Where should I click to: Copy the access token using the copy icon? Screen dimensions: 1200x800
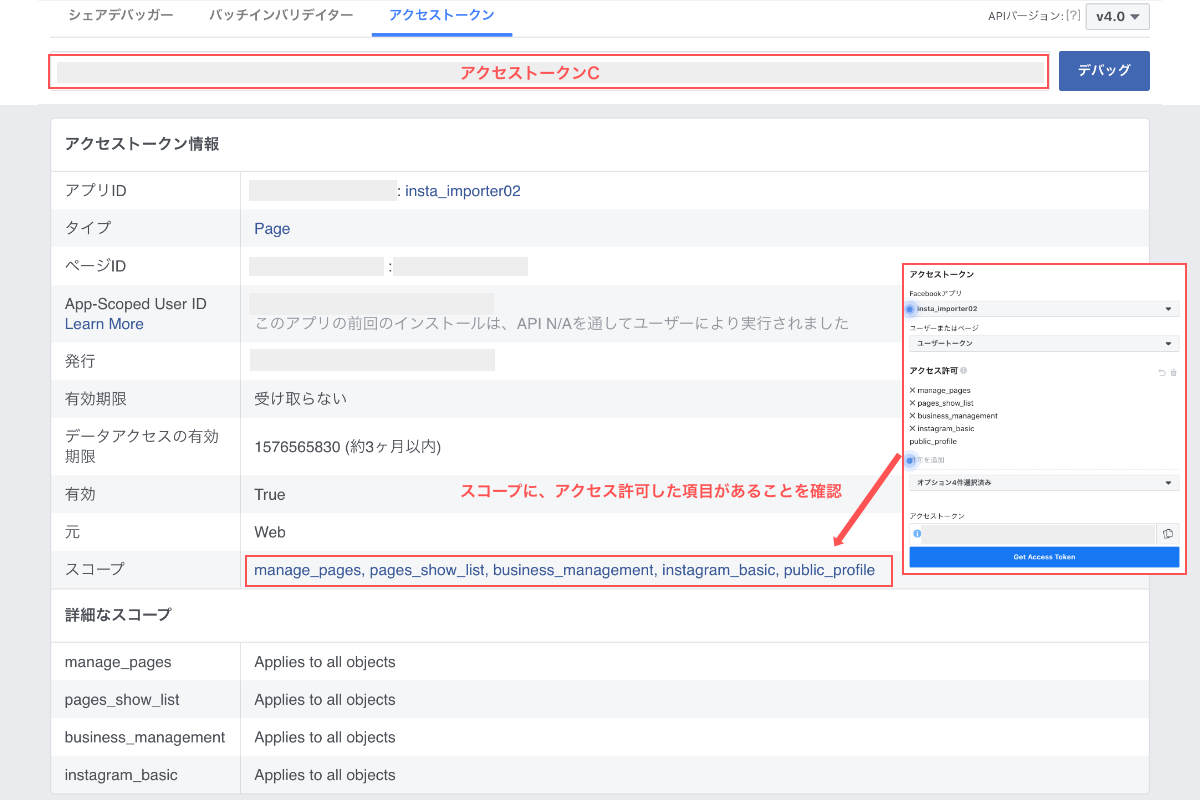tap(1168, 533)
